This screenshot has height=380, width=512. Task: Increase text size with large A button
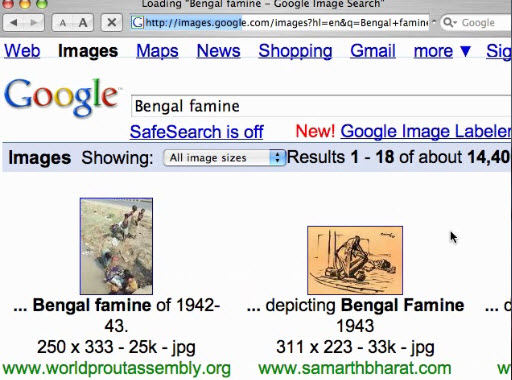click(x=83, y=23)
